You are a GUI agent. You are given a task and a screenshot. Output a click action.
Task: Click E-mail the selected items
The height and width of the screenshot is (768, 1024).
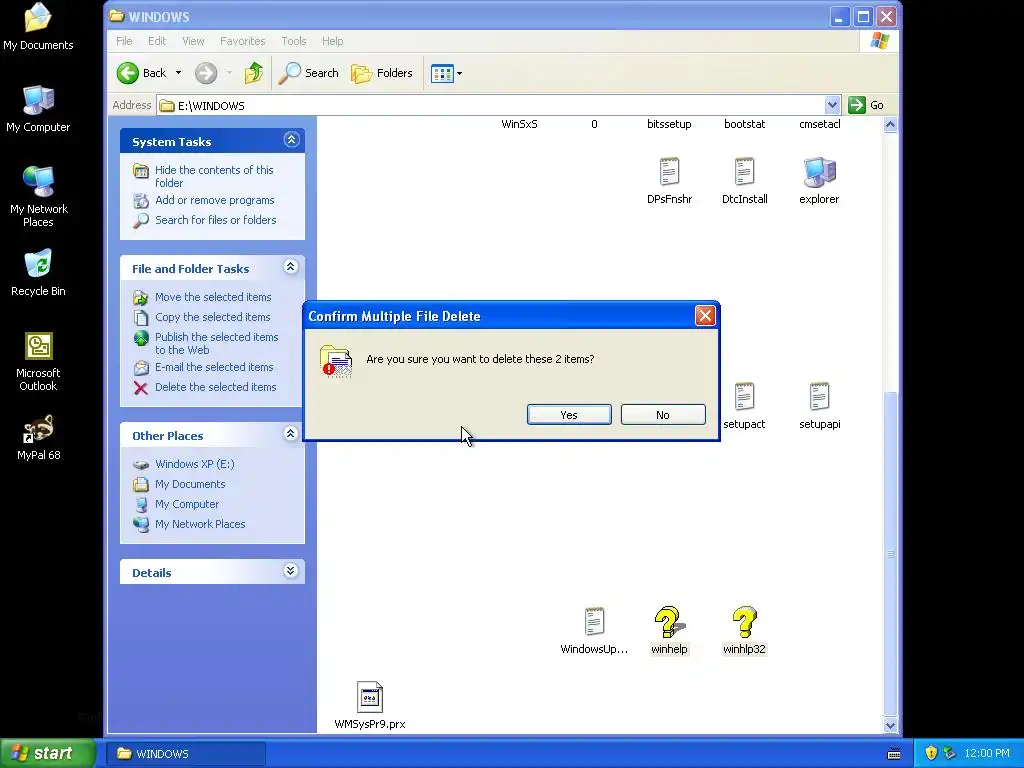click(214, 367)
